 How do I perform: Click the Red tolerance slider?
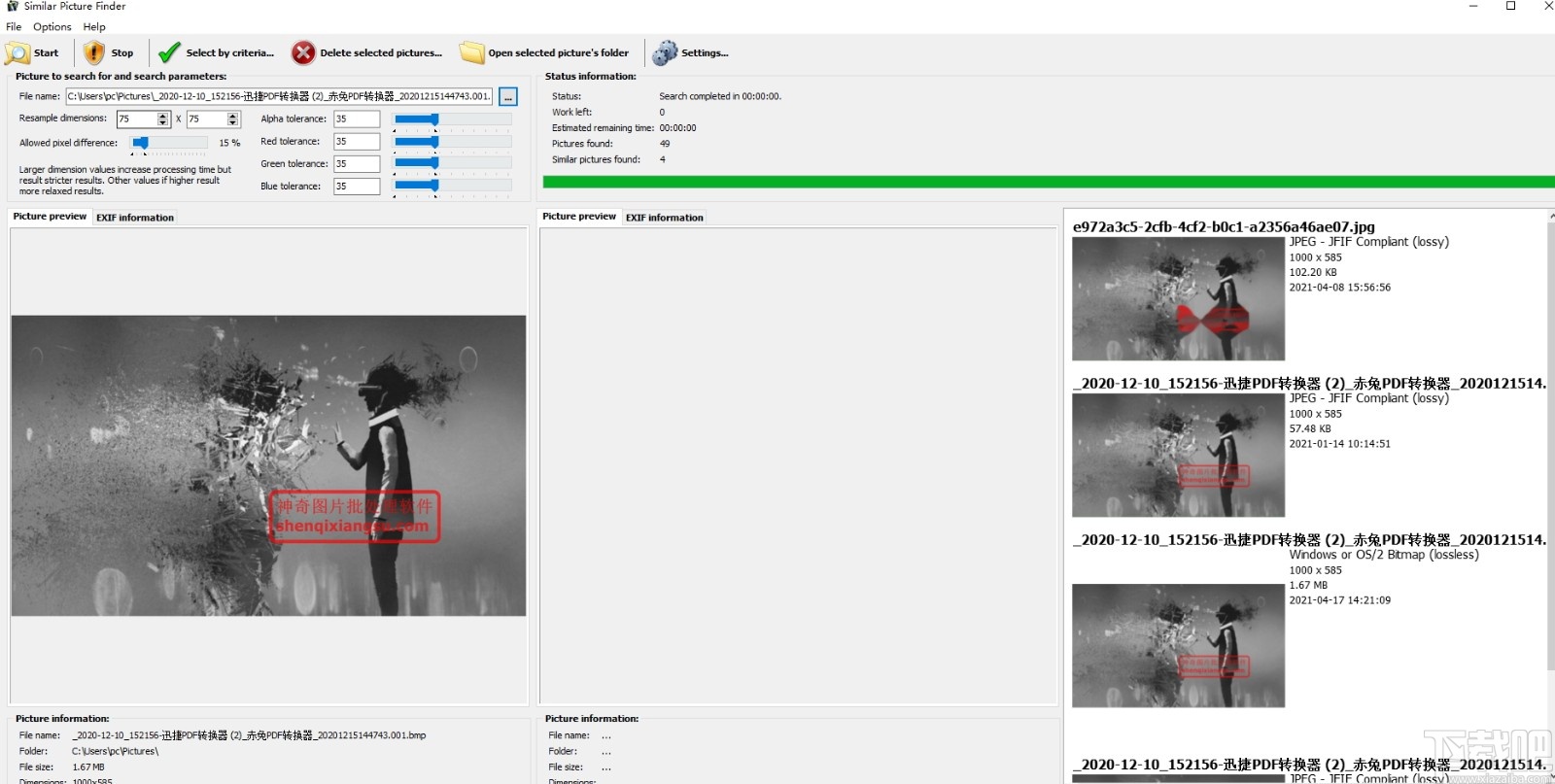click(x=452, y=142)
